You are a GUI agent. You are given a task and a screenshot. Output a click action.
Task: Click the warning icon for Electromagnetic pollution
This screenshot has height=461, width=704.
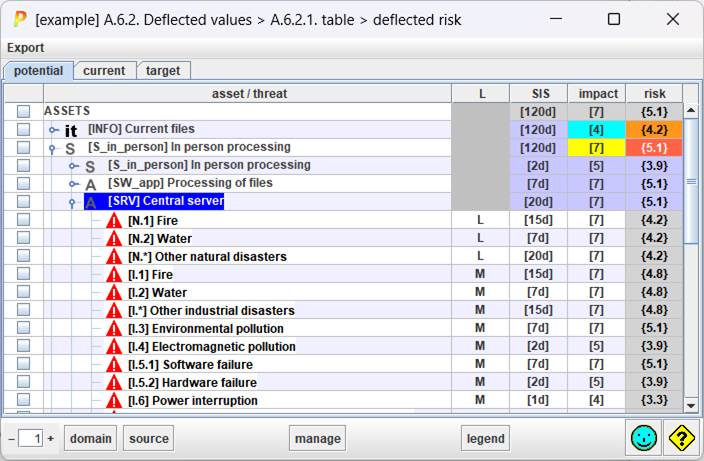click(x=114, y=346)
